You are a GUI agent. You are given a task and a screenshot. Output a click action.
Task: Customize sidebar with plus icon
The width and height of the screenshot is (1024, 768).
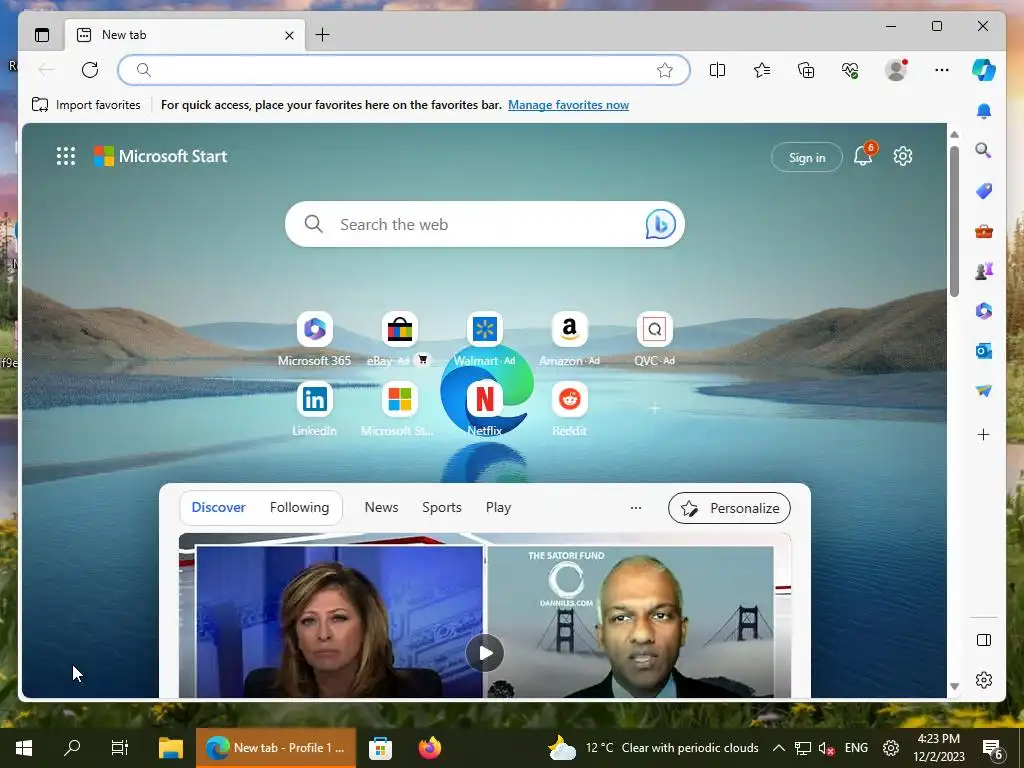[x=984, y=434]
